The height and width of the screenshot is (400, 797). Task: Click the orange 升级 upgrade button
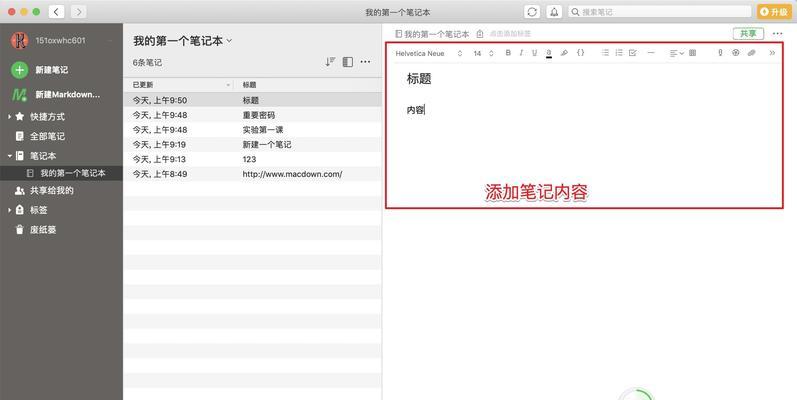point(774,12)
